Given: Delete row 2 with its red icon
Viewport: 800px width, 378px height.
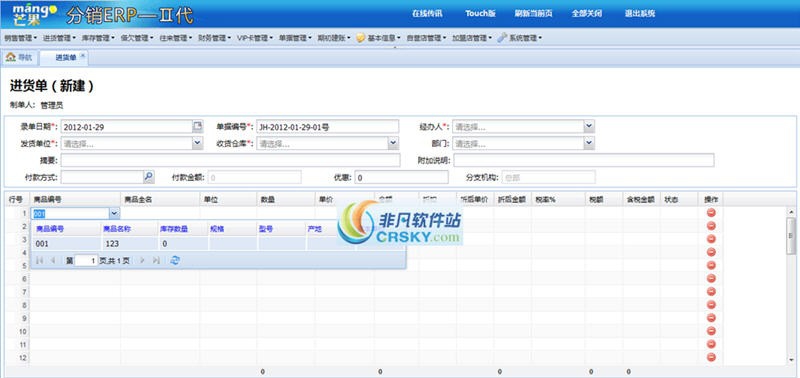Looking at the screenshot, I should click(711, 226).
